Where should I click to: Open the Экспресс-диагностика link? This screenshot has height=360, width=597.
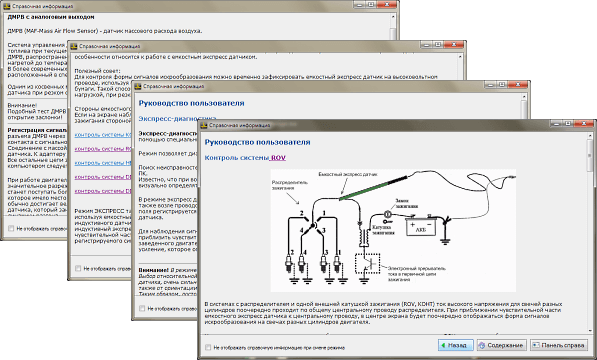pos(177,118)
